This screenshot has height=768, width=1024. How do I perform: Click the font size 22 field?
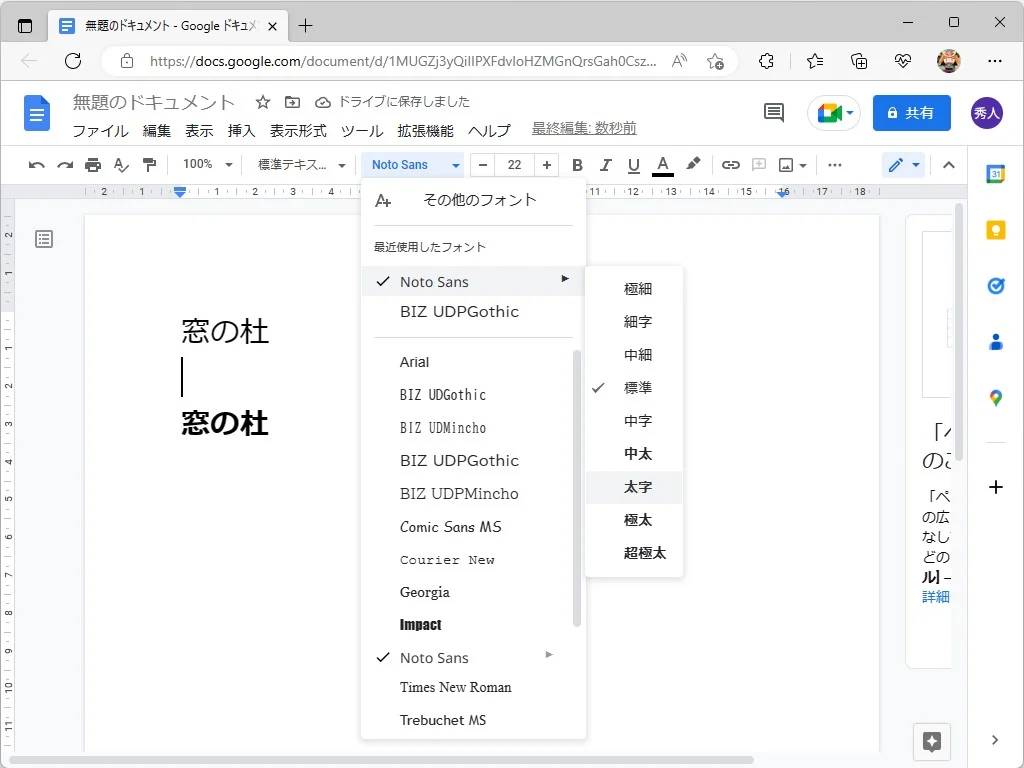click(x=514, y=165)
